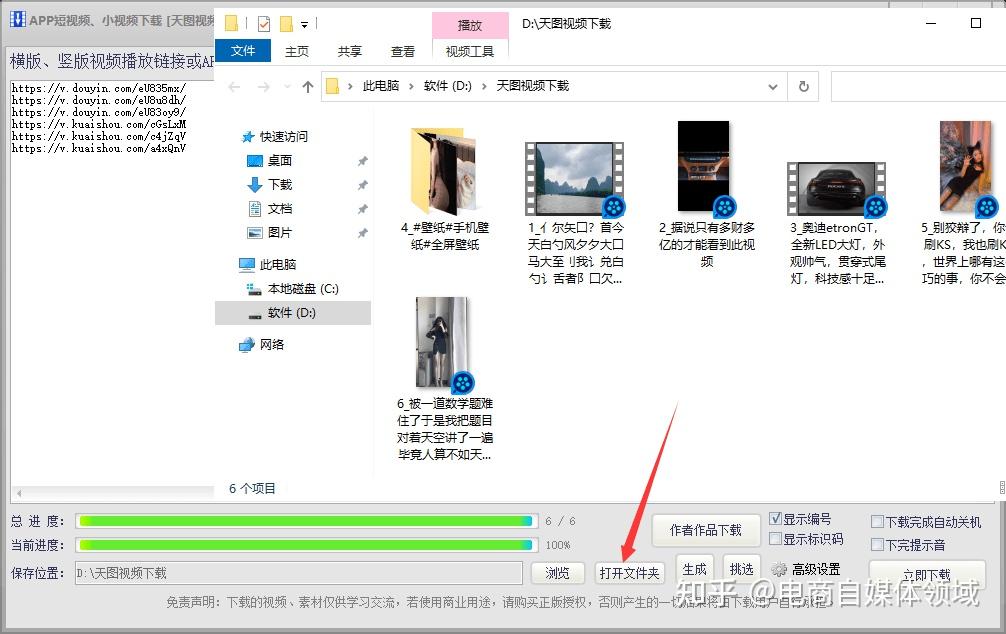The image size is (1006, 634).
Task: Click the properties checkmark quick-access icon
Action: point(264,24)
